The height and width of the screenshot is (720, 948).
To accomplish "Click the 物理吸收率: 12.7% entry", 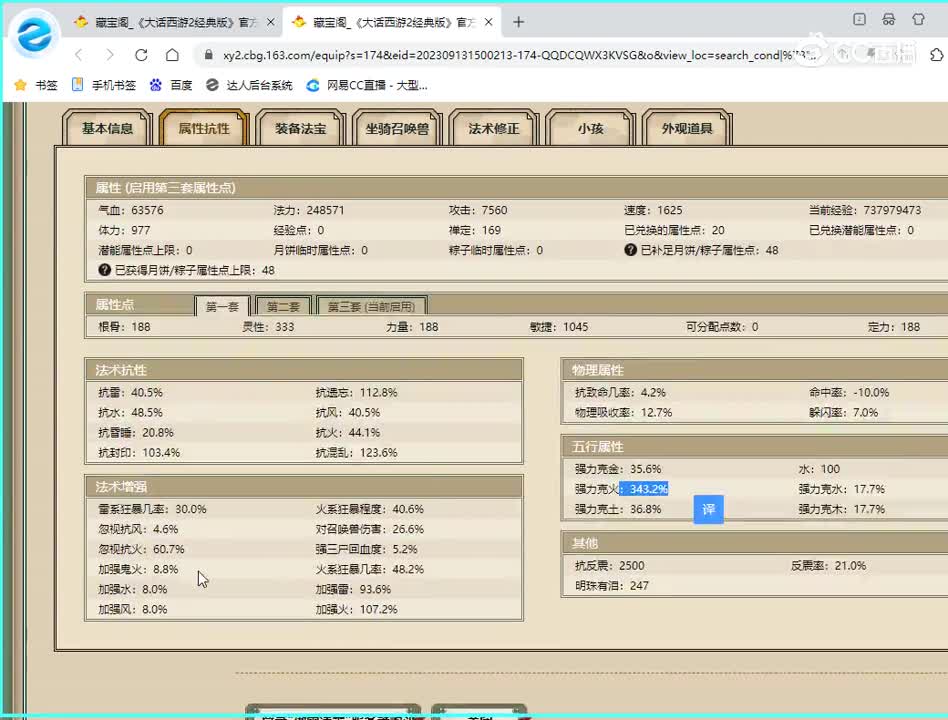I will [623, 413].
